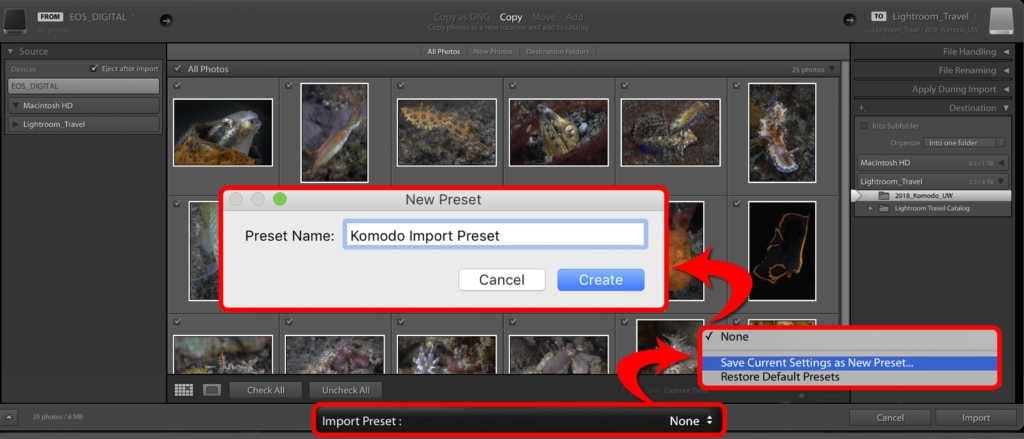The image size is (1024, 439).
Task: Enable the Into Subfolder checkbox
Action: point(864,125)
